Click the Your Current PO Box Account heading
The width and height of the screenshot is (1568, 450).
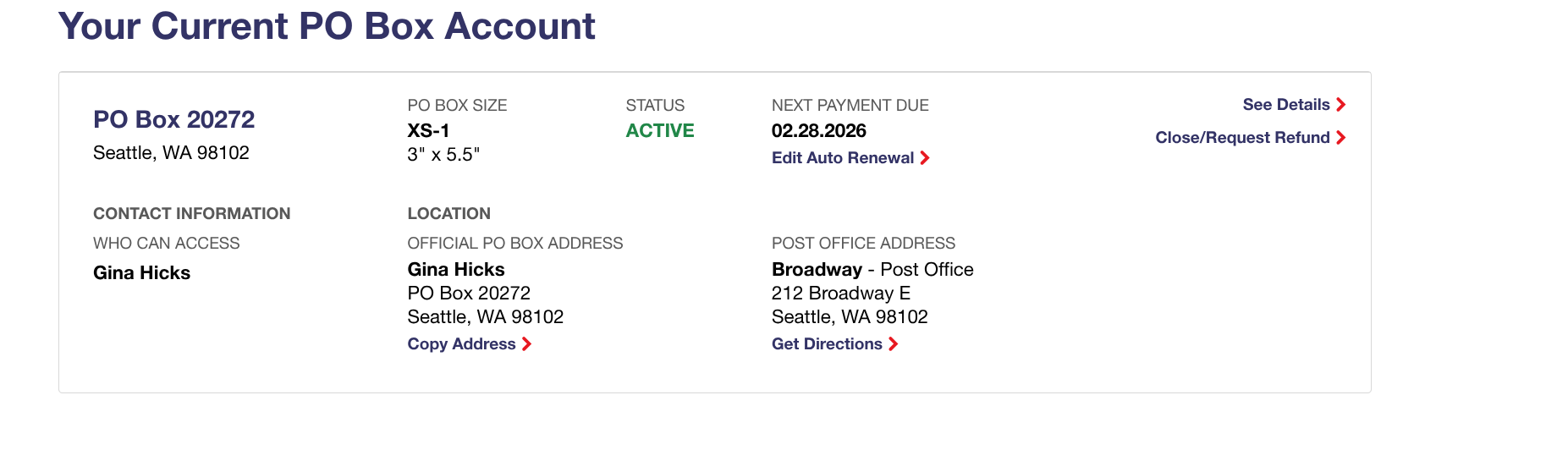(x=327, y=26)
